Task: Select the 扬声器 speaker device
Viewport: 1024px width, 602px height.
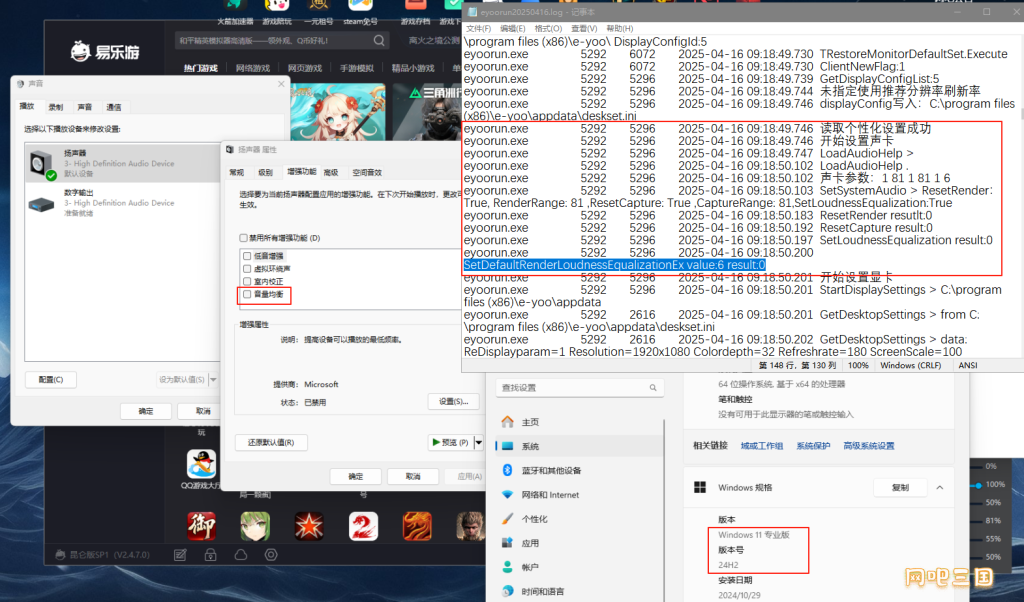Action: [123, 163]
